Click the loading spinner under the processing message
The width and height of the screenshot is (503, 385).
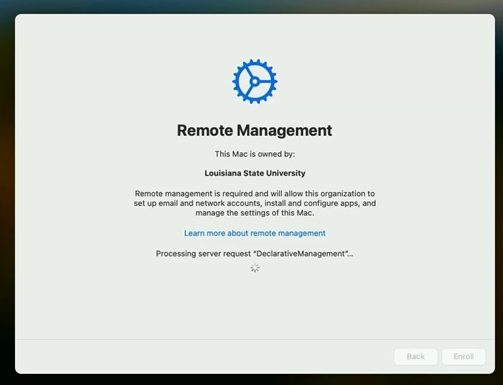[255, 268]
